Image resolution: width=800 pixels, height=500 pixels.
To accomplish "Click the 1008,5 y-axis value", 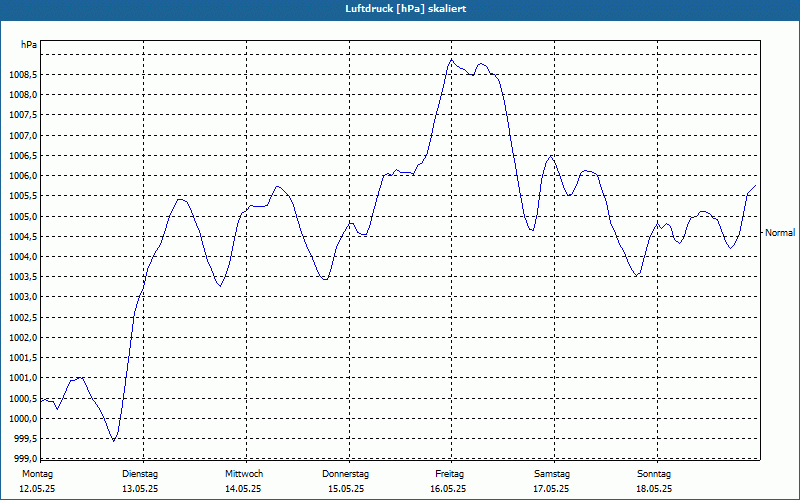I will (x=23, y=75).
